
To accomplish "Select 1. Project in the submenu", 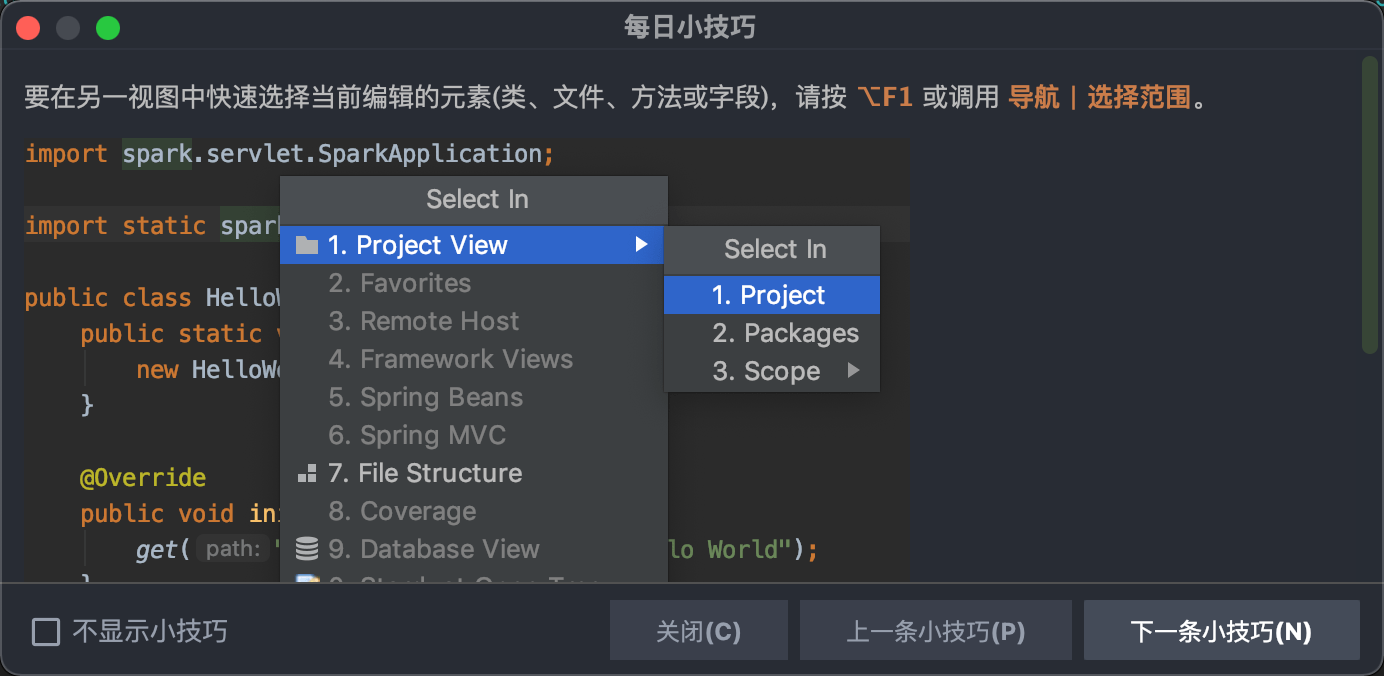I will click(x=769, y=295).
